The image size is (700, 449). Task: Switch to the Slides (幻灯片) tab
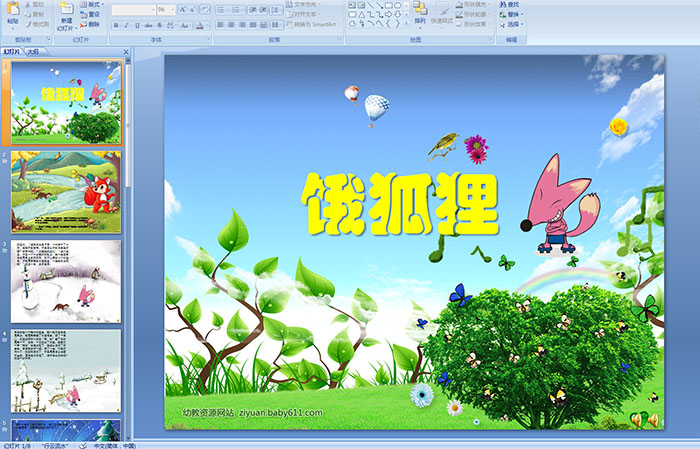tap(12, 50)
